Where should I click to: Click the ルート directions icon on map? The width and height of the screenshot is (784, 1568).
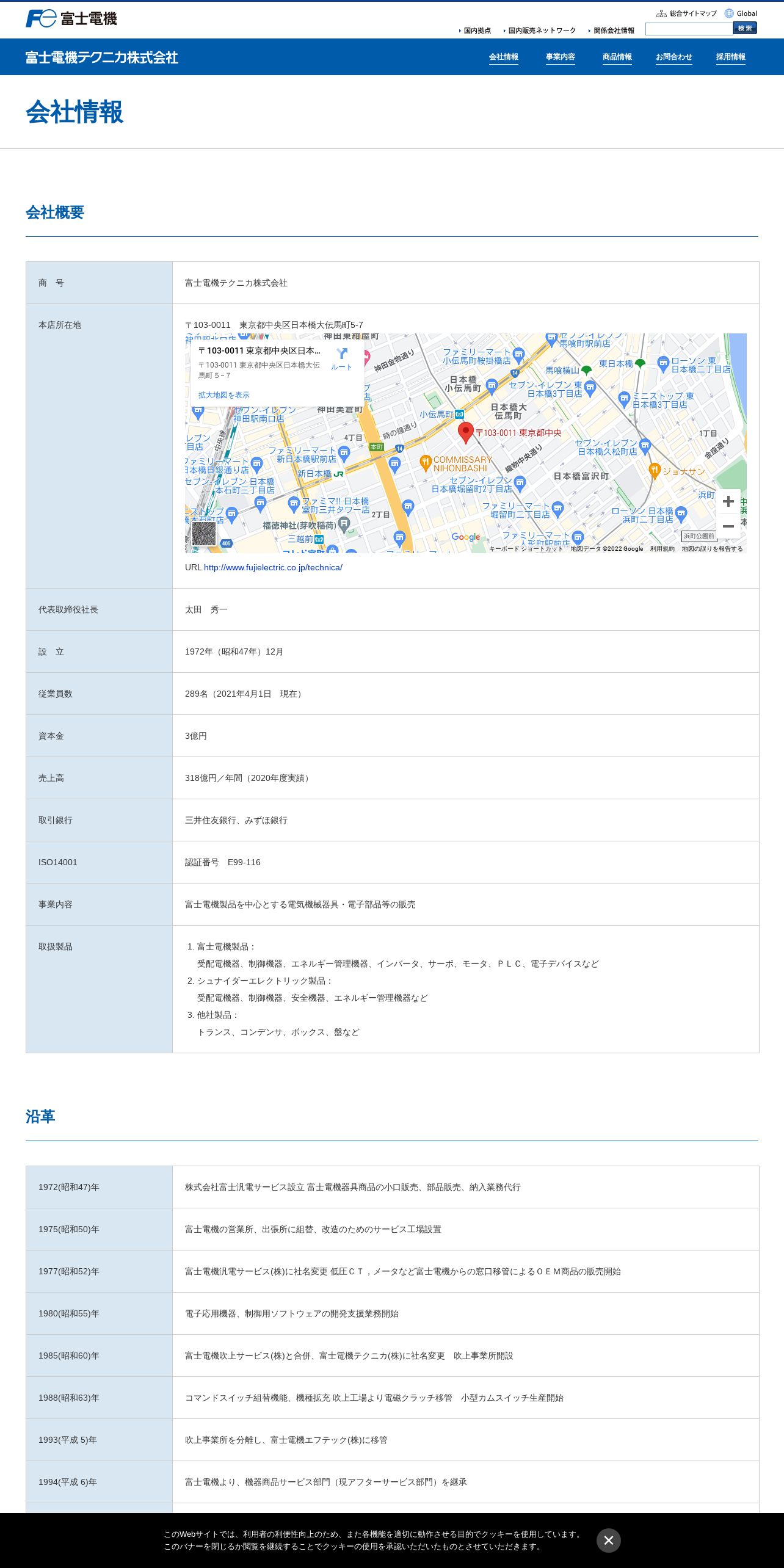[341, 358]
